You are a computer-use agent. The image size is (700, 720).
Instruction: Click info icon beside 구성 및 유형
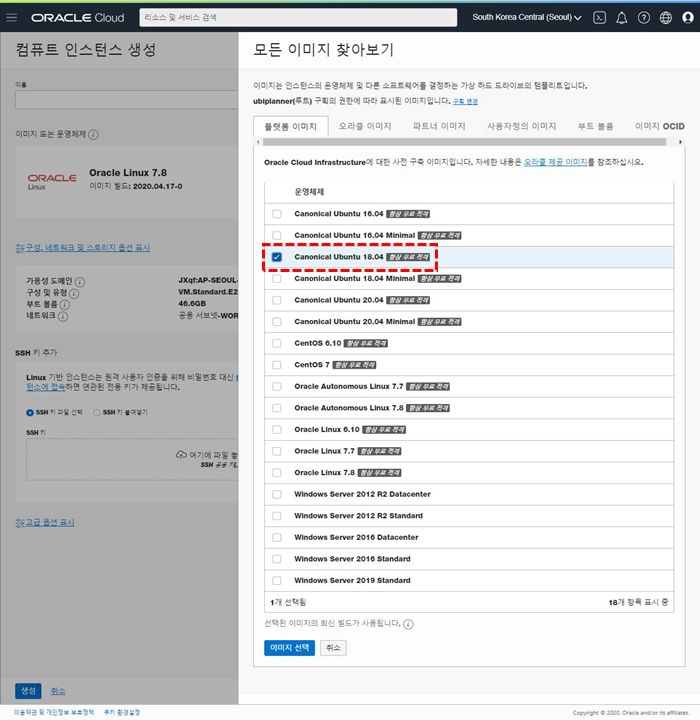(74, 293)
